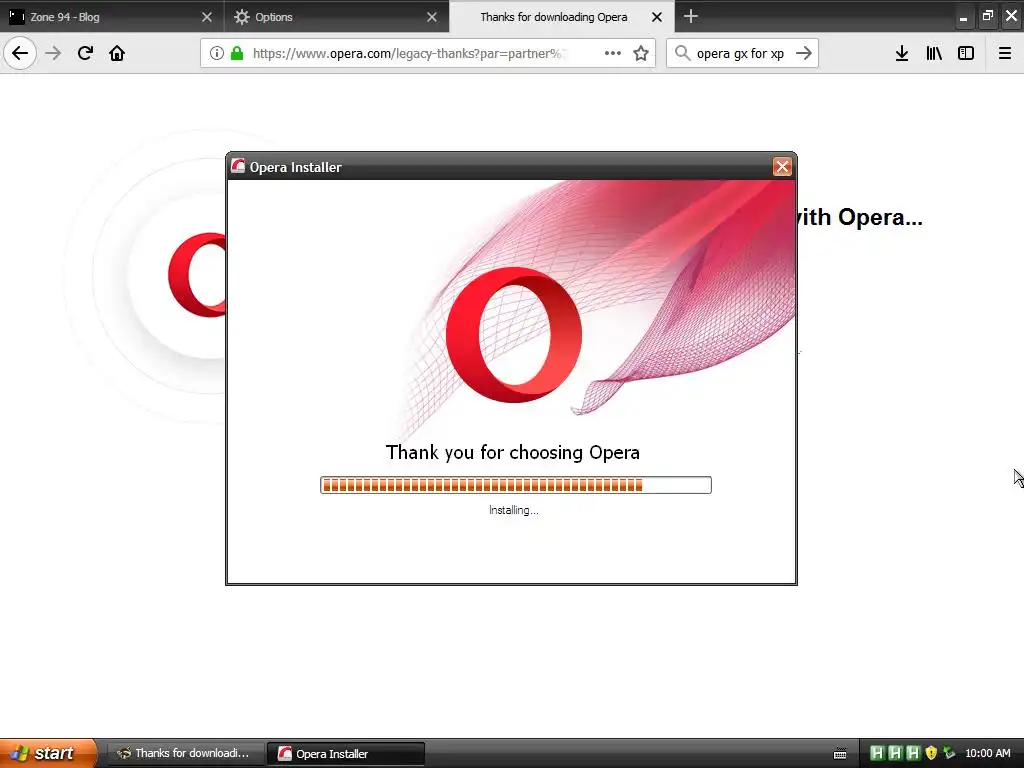Open the downloads panel

902,53
